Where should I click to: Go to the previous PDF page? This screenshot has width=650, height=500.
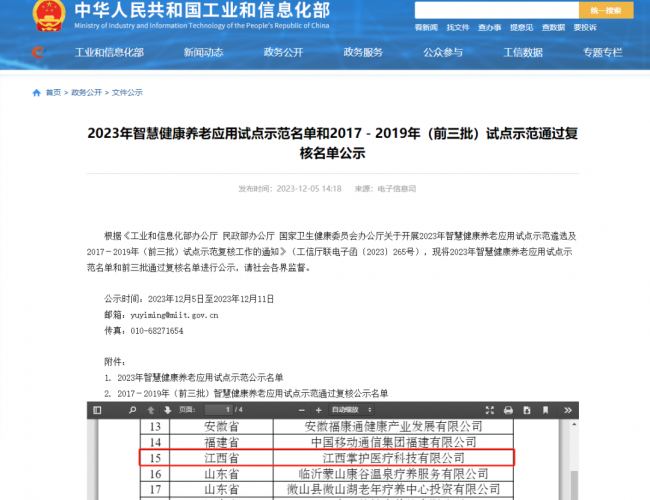[151, 410]
